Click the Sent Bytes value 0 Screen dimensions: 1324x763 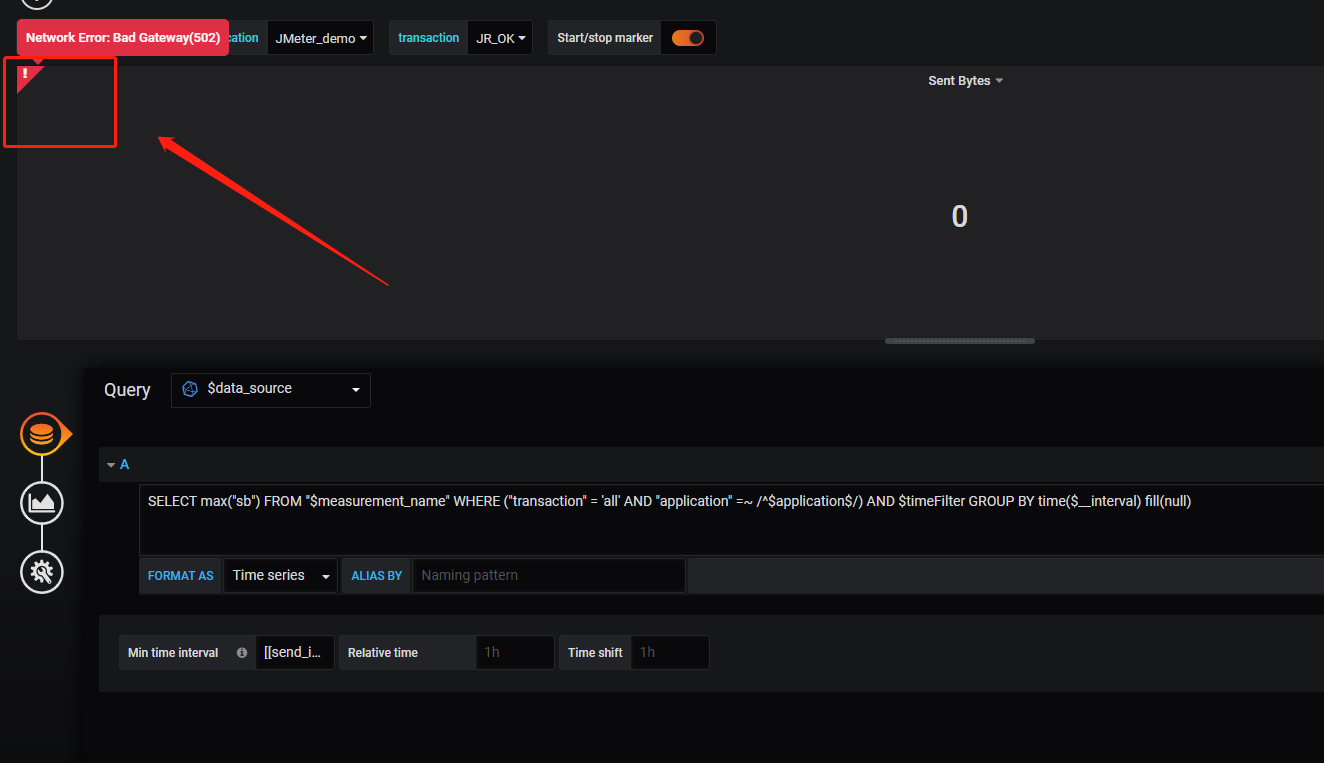pyautogui.click(x=959, y=217)
